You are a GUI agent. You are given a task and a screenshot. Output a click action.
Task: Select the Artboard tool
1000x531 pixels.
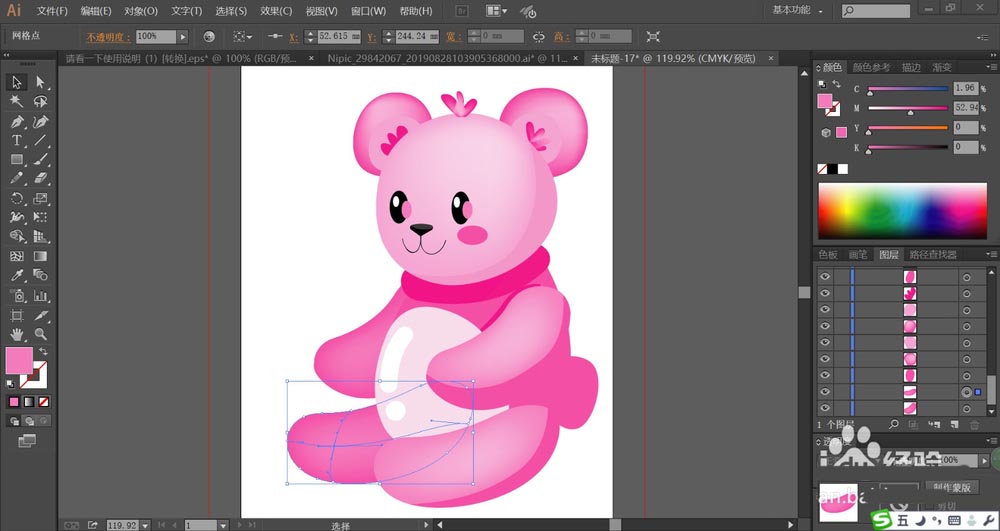(x=17, y=316)
